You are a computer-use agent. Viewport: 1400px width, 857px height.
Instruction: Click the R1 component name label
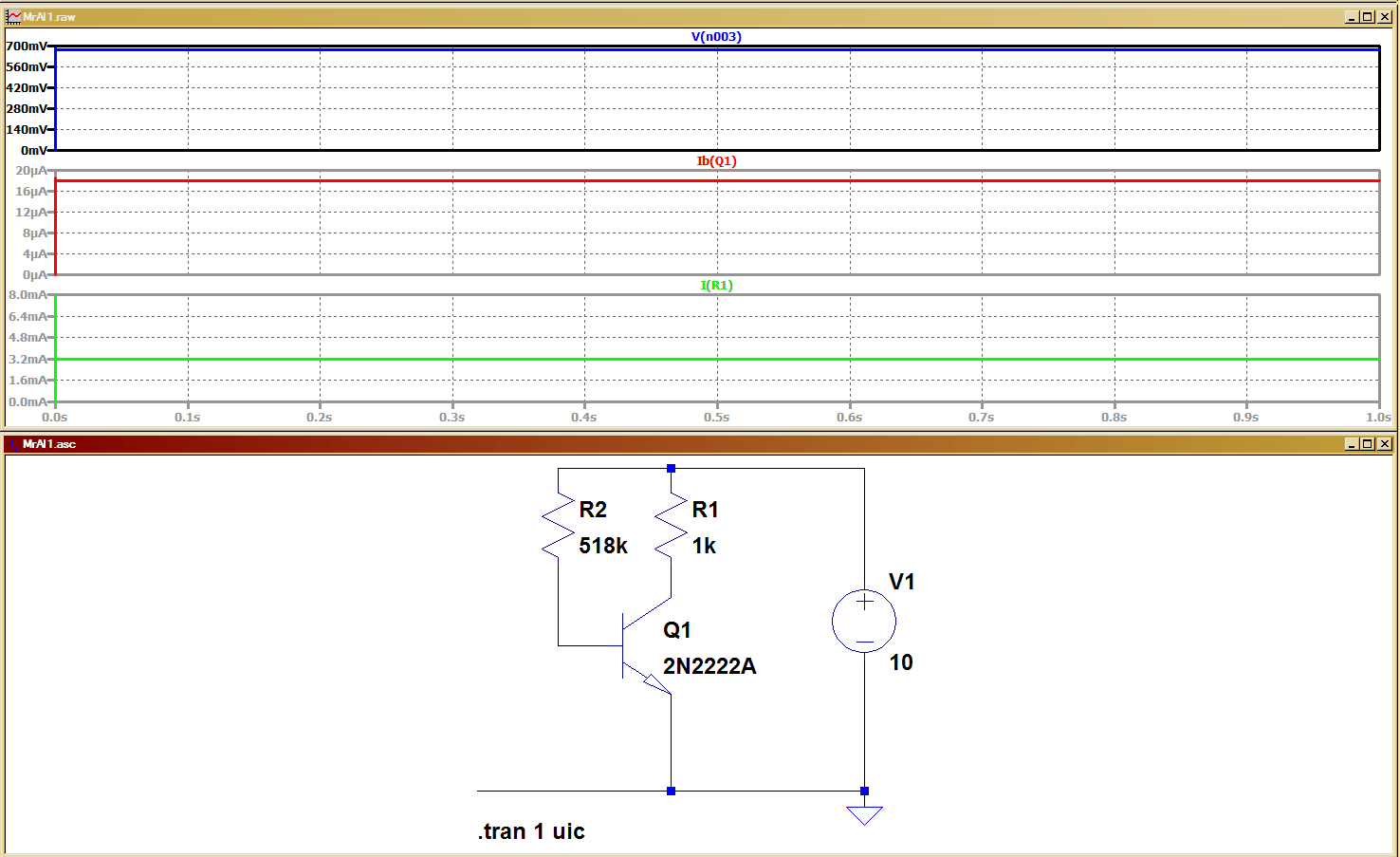(x=705, y=510)
